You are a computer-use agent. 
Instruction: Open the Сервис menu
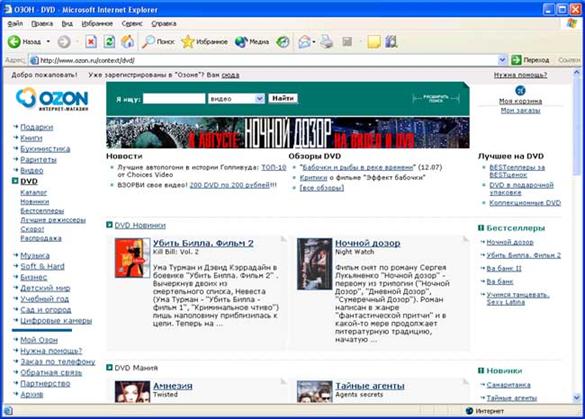coord(132,24)
